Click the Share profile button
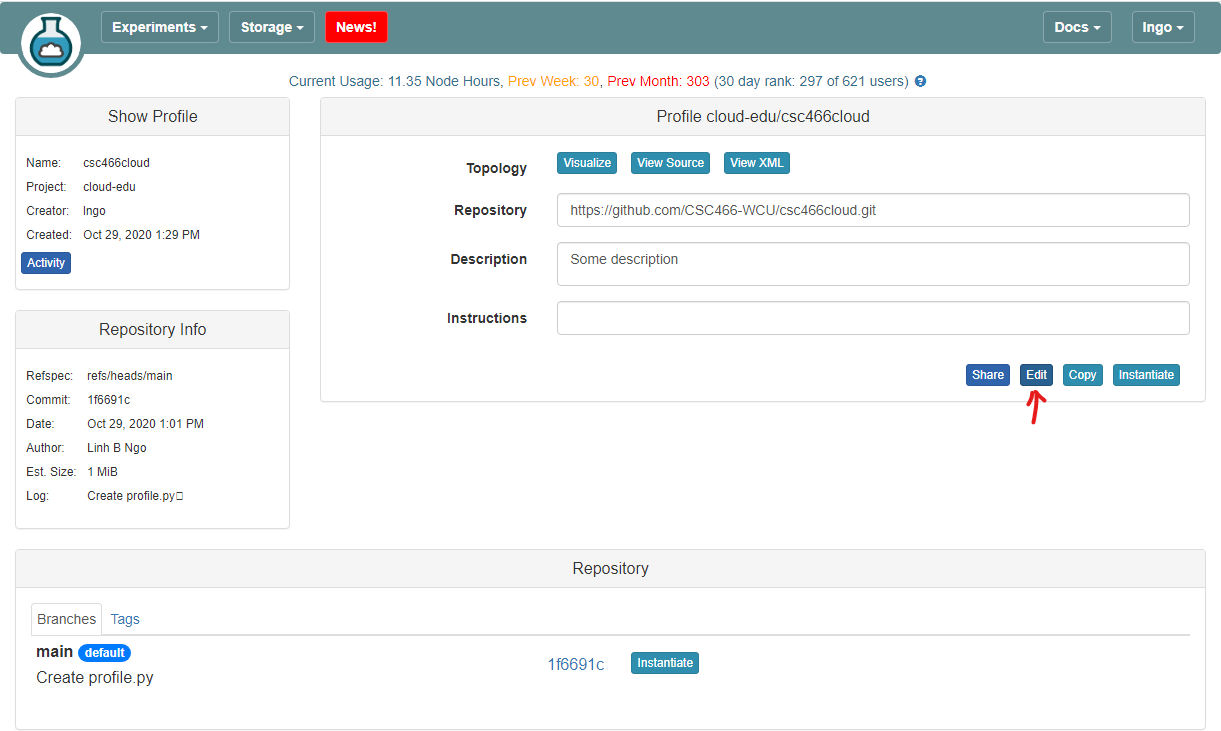Screen dimensions: 1221x731 (x=988, y=375)
